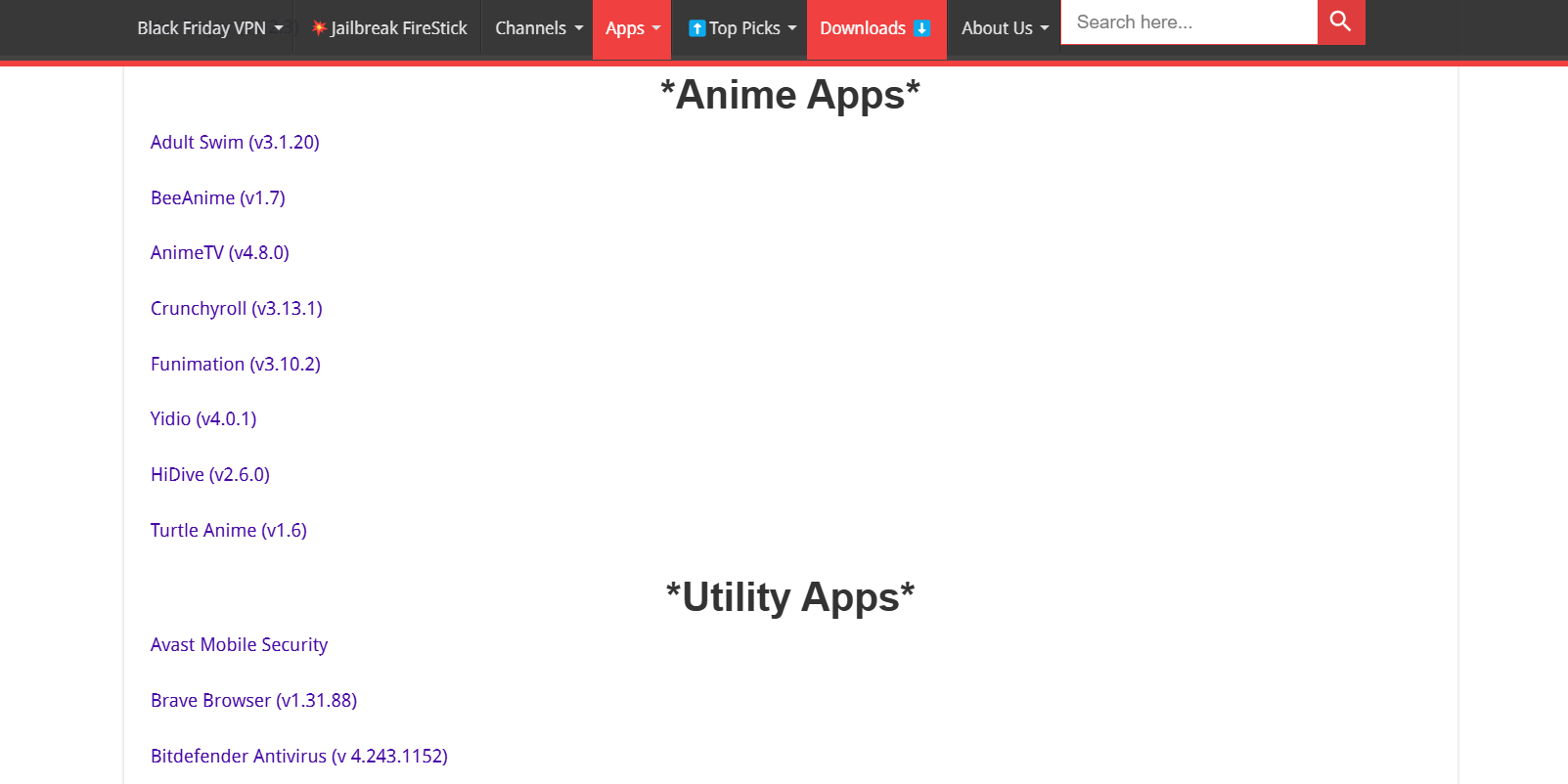Open the Channels menu item
The width and height of the screenshot is (1568, 784).
530,28
